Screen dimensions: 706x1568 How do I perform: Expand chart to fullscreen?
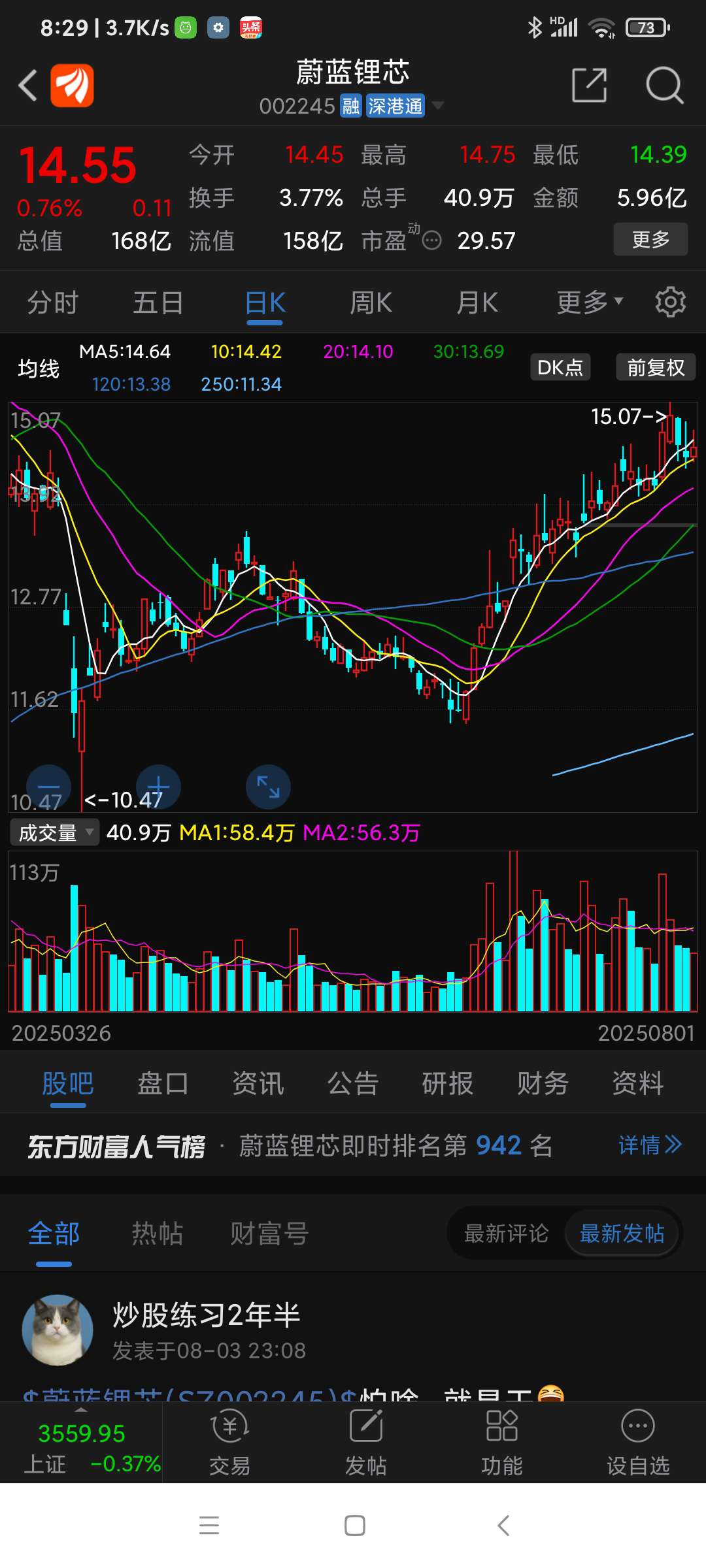pos(268,787)
